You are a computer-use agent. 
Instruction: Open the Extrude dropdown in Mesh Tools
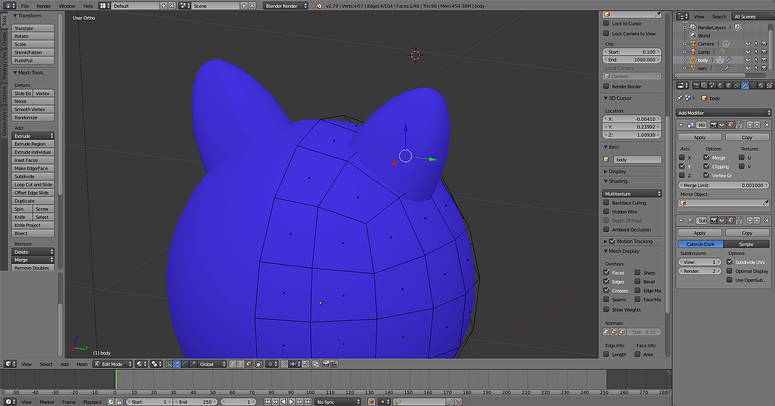pyautogui.click(x=33, y=136)
